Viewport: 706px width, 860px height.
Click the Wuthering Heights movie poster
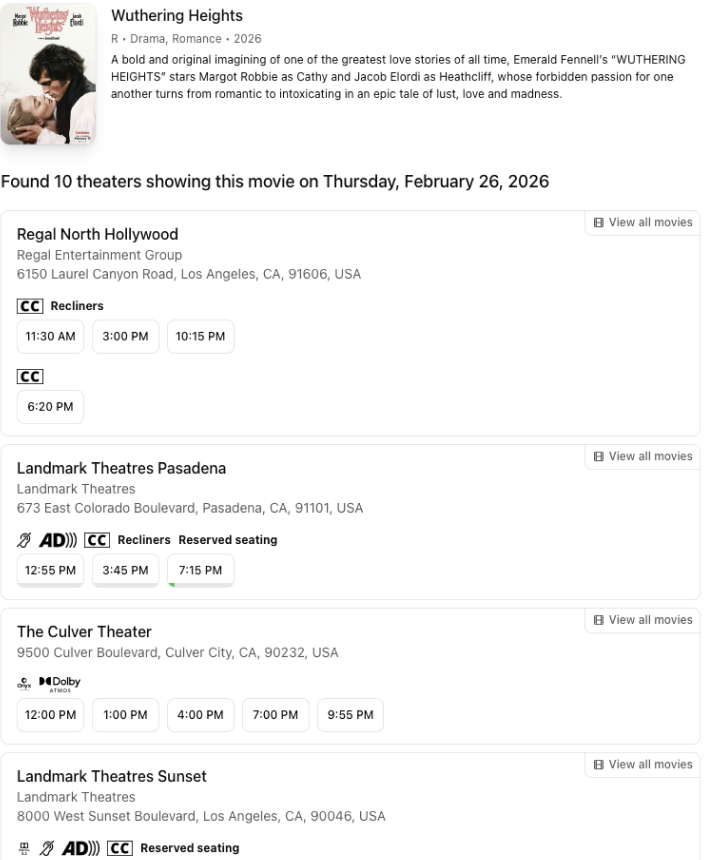click(x=49, y=74)
